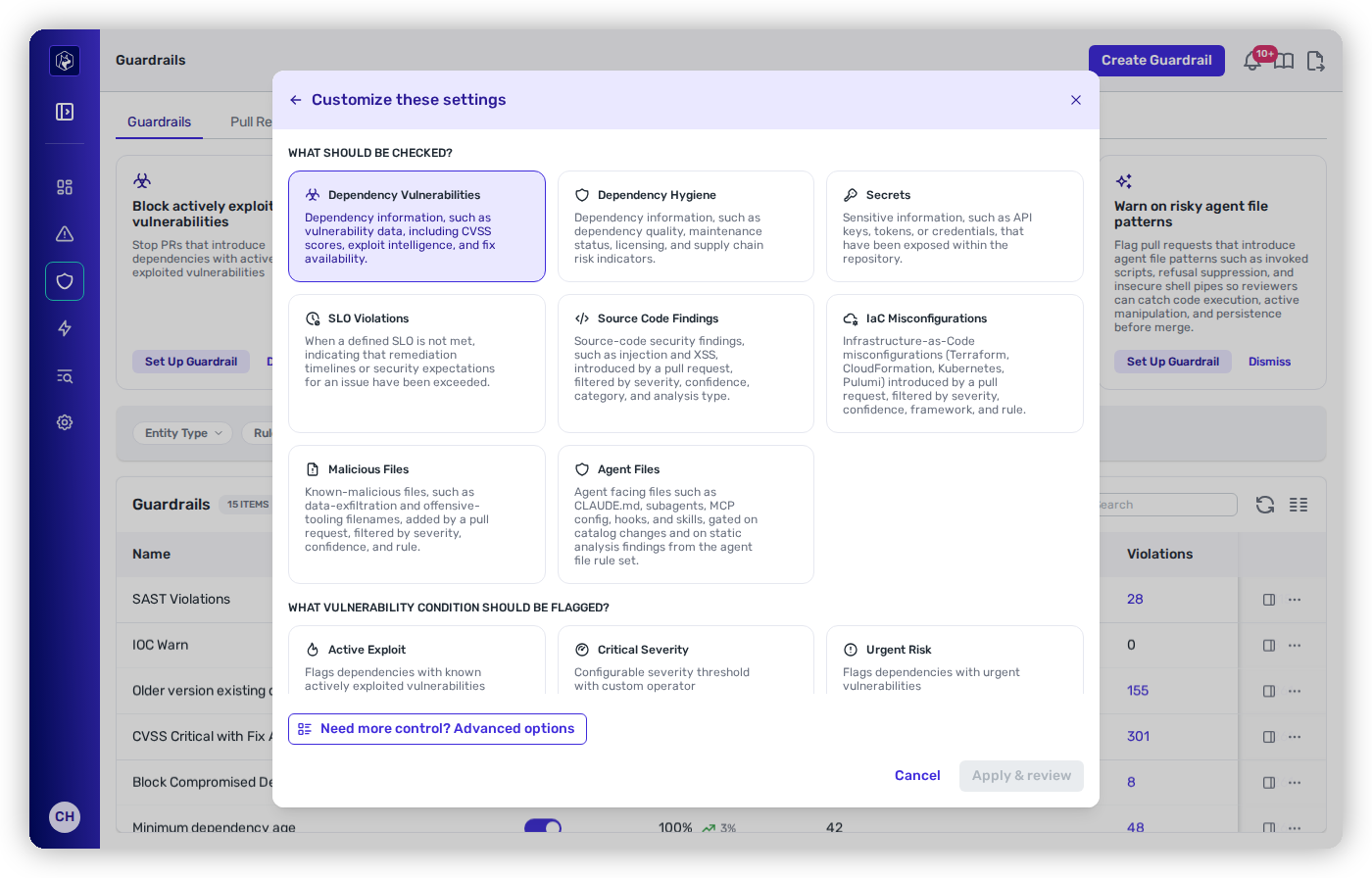Choose the Secrets check option

tap(955, 226)
